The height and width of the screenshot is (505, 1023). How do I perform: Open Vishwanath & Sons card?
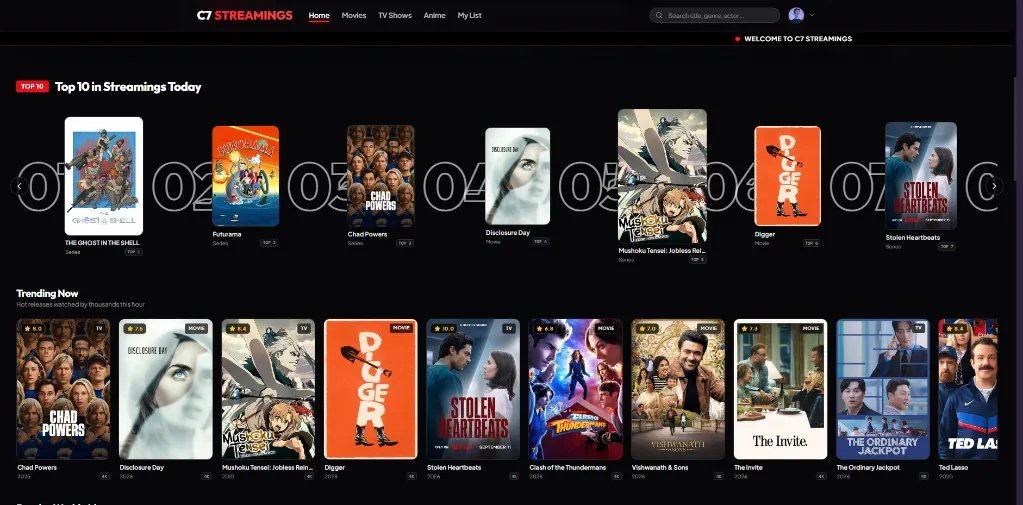pyautogui.click(x=678, y=389)
